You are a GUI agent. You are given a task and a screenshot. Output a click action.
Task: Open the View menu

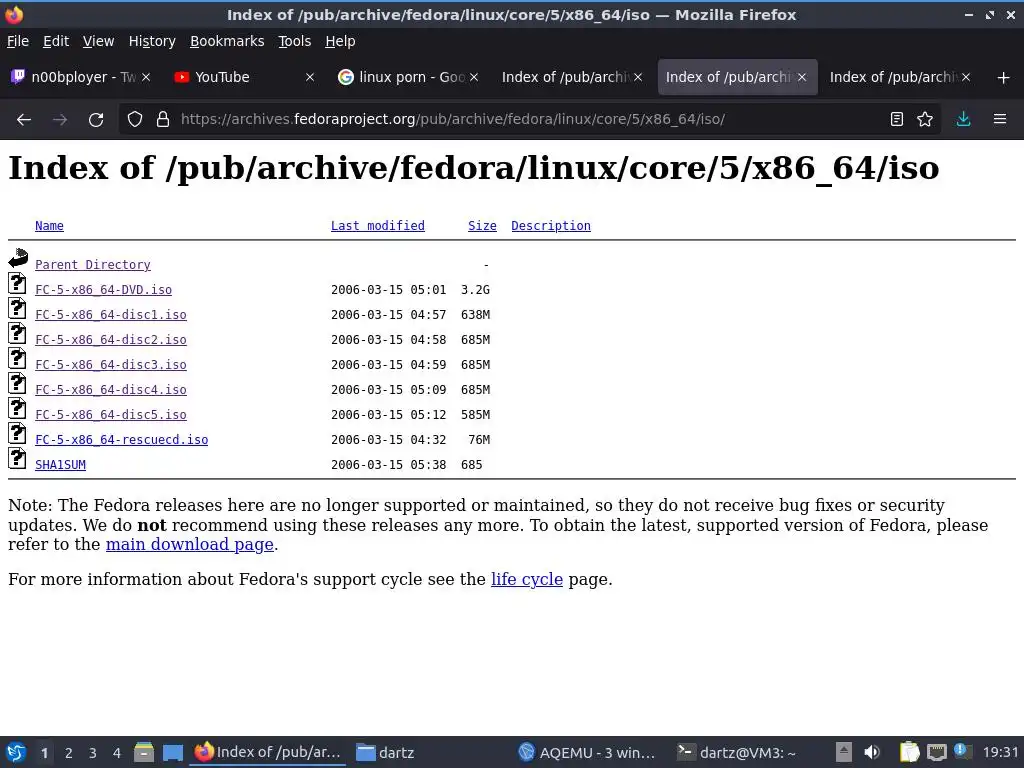98,41
